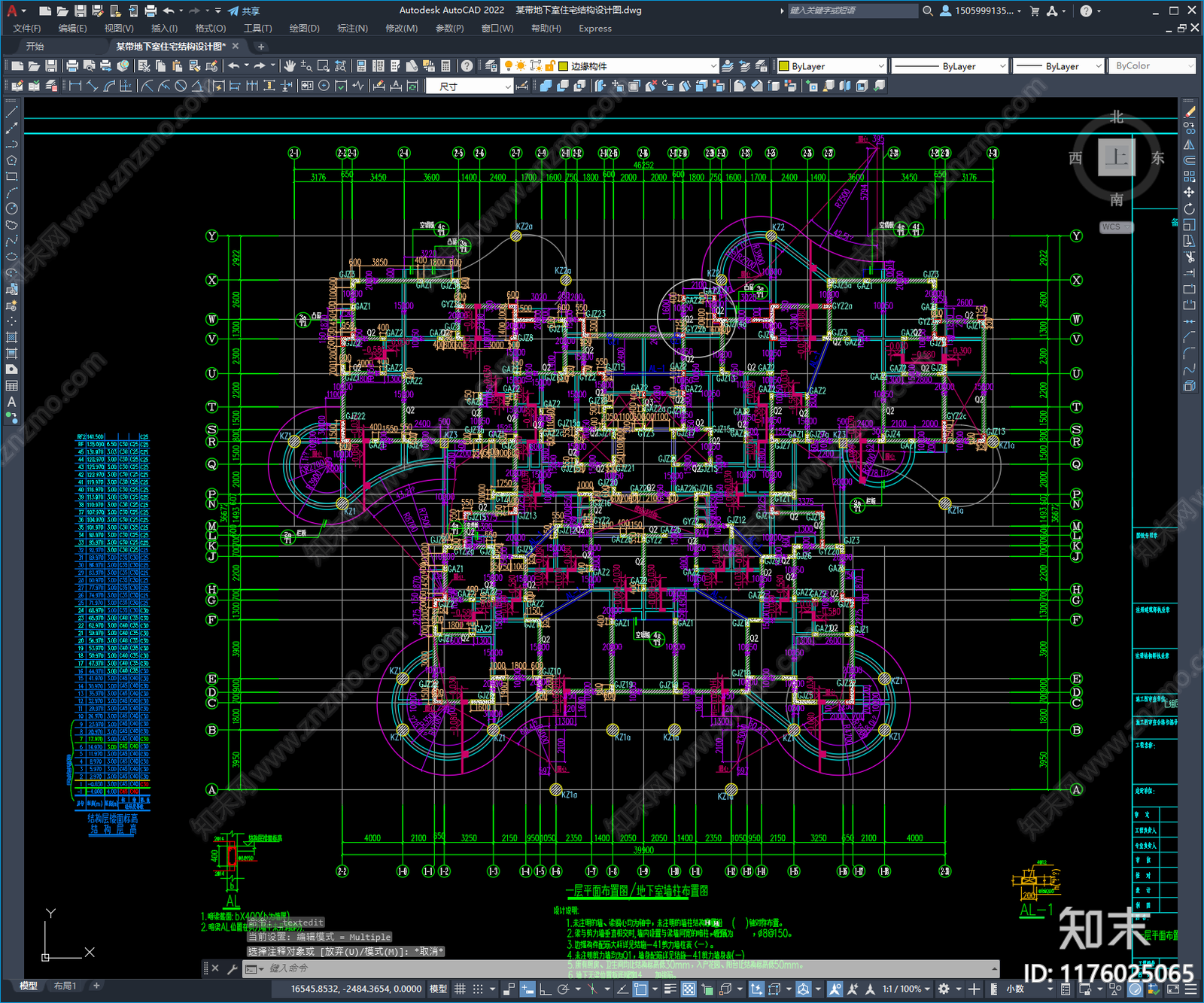Click the new drawing tab plus button
Image resolution: width=1204 pixels, height=1003 pixels.
point(261,47)
